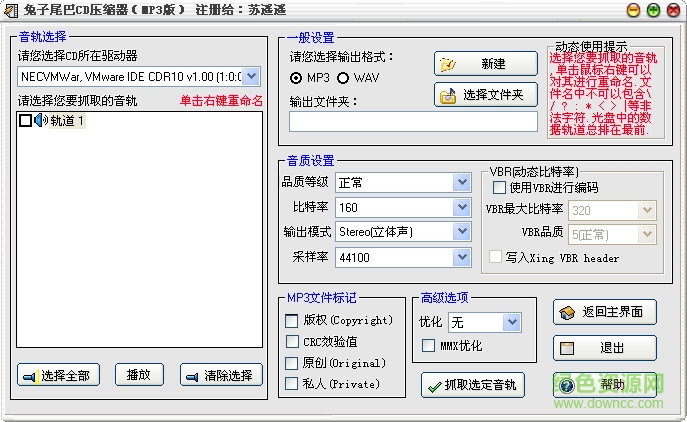Click 返回主界面 return to main button
The image size is (687, 422).
pyautogui.click(x=605, y=312)
